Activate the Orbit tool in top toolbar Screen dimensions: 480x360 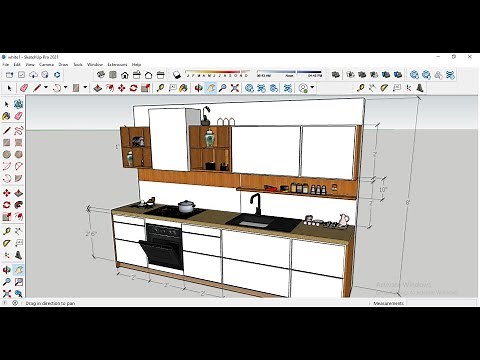coord(199,88)
